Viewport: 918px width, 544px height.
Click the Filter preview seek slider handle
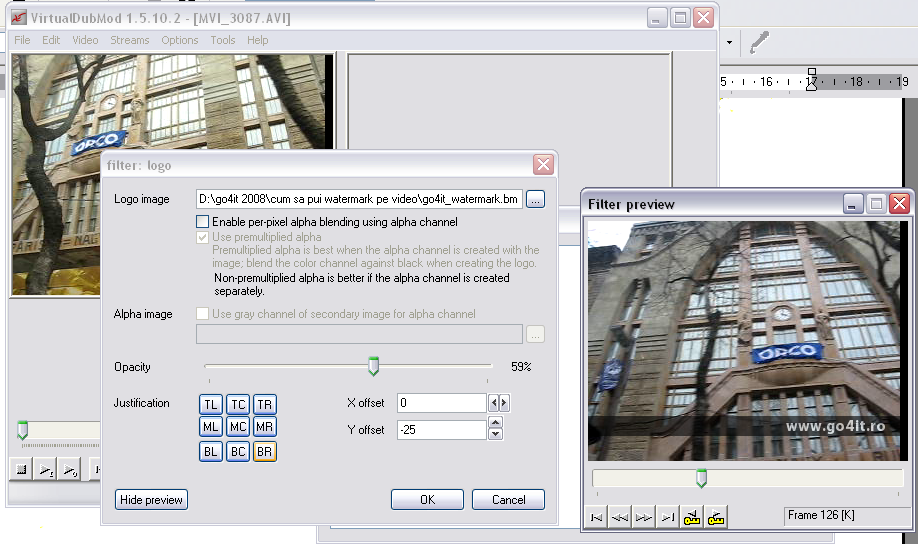[x=701, y=478]
